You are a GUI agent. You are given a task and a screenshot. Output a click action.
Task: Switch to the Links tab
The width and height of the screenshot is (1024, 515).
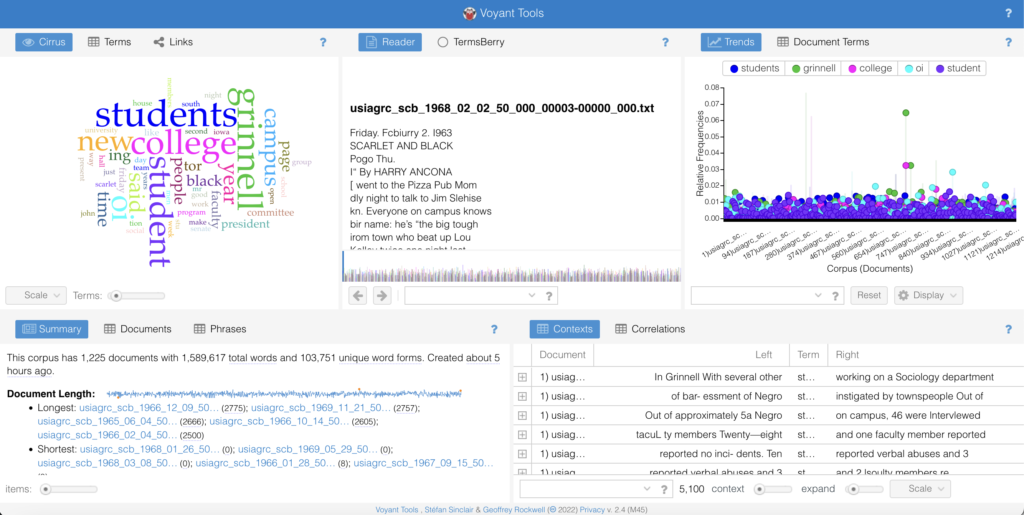pyautogui.click(x=173, y=42)
